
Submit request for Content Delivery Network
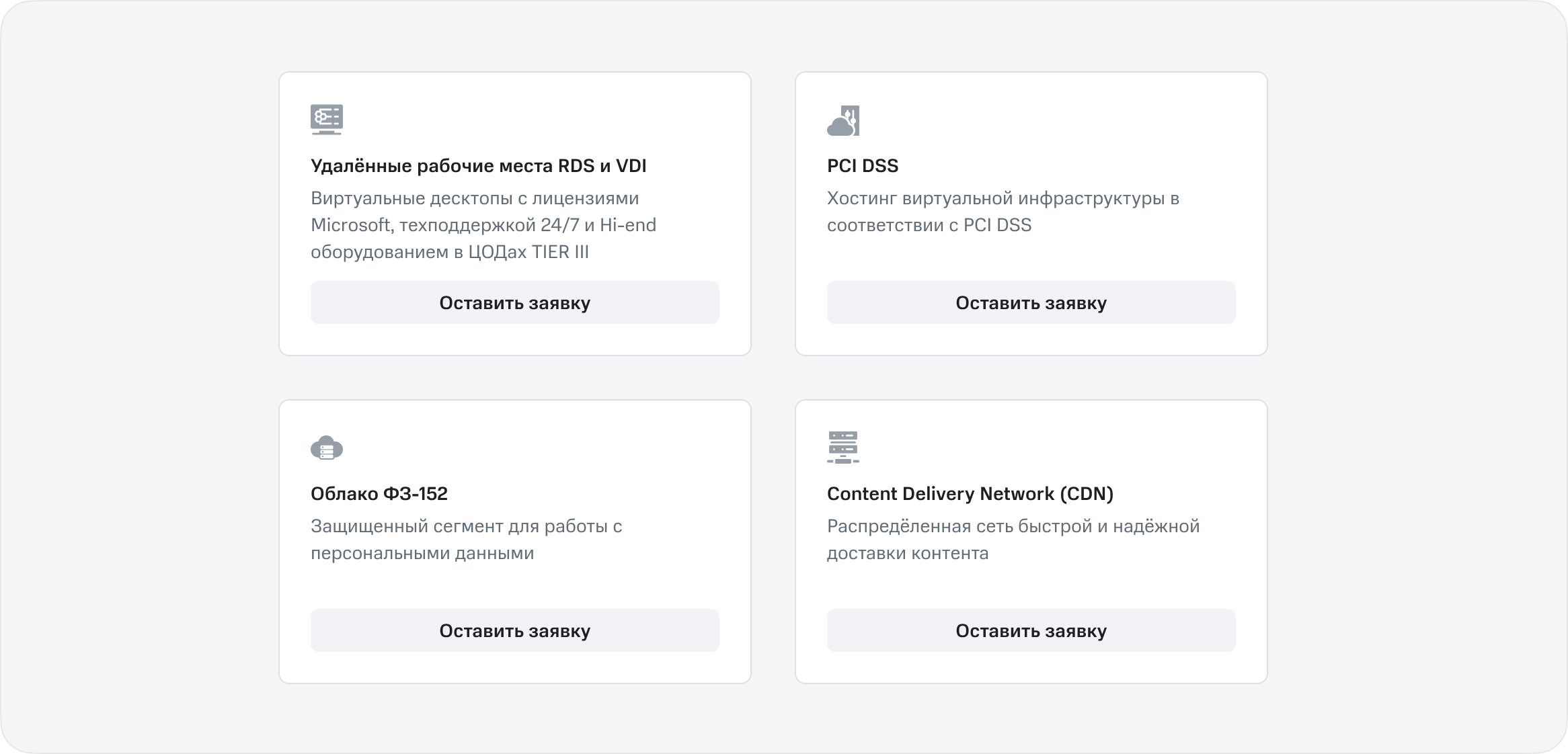pyautogui.click(x=1031, y=630)
